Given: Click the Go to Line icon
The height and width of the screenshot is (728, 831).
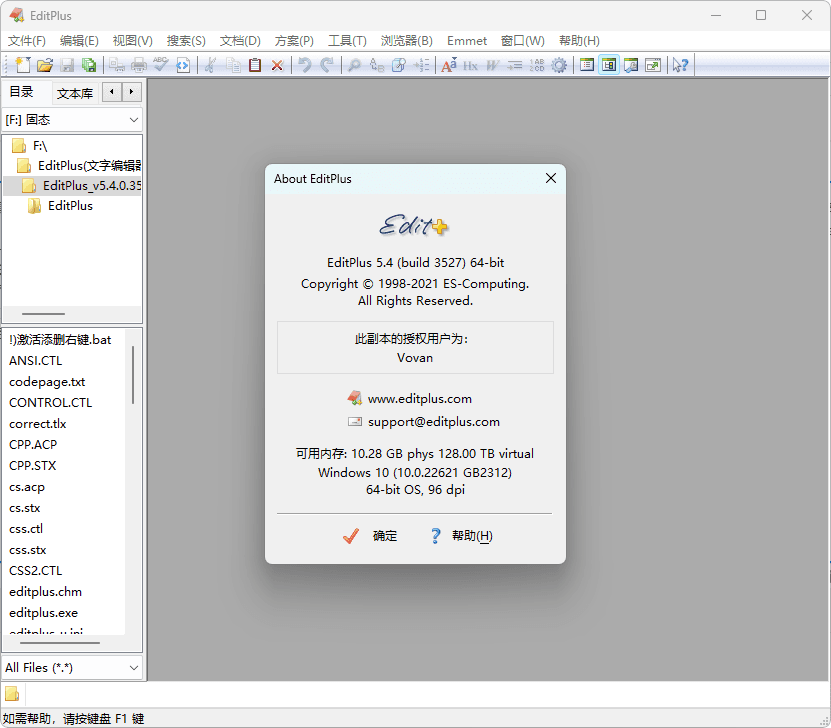Looking at the screenshot, I should (x=421, y=65).
